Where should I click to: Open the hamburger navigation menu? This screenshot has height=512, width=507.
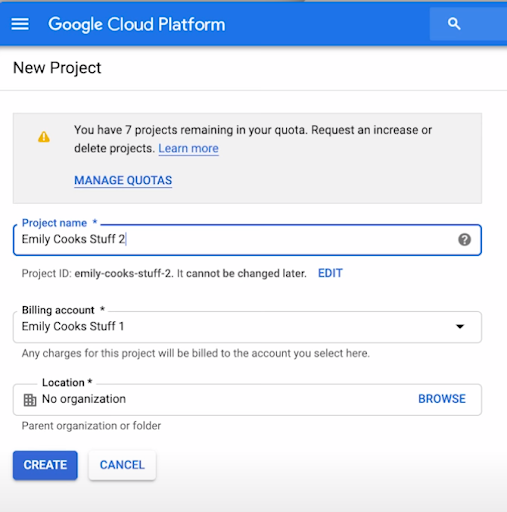(20, 24)
